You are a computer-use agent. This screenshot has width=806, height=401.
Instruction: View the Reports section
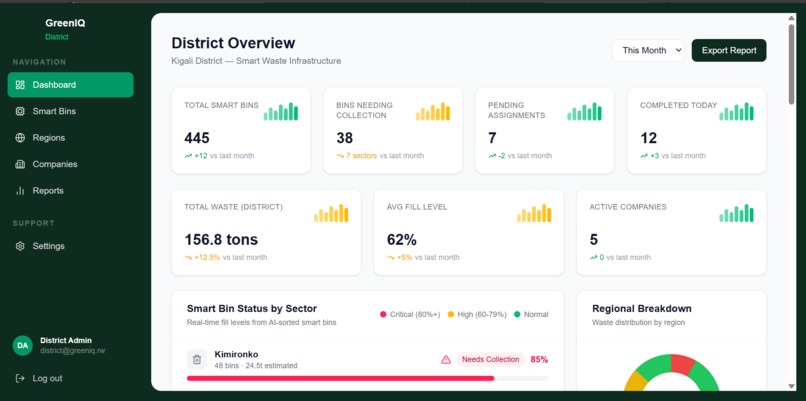click(70, 191)
